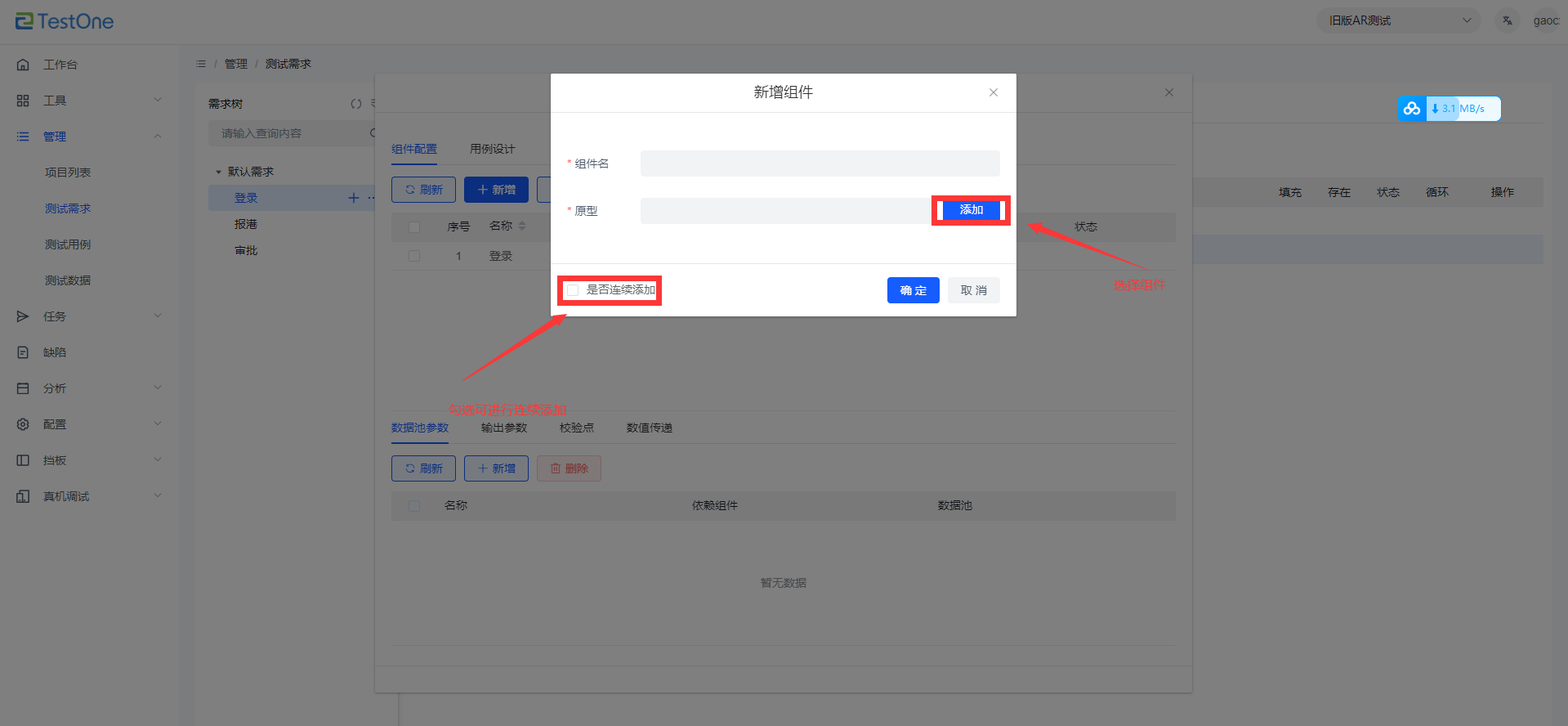Click the blue 添加 button for 原型
Image resolution: width=1568 pixels, height=726 pixels.
[x=971, y=210]
